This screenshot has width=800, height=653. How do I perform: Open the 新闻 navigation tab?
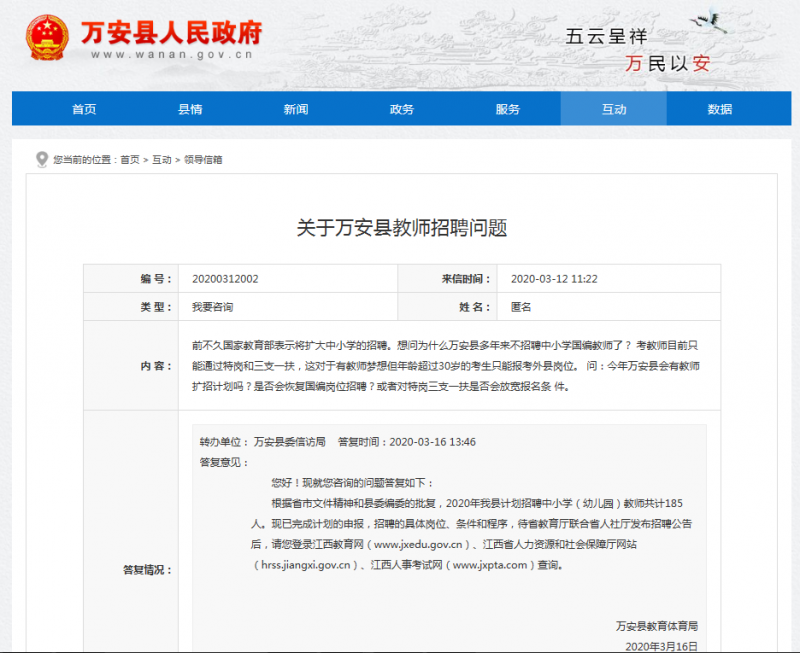[296, 109]
